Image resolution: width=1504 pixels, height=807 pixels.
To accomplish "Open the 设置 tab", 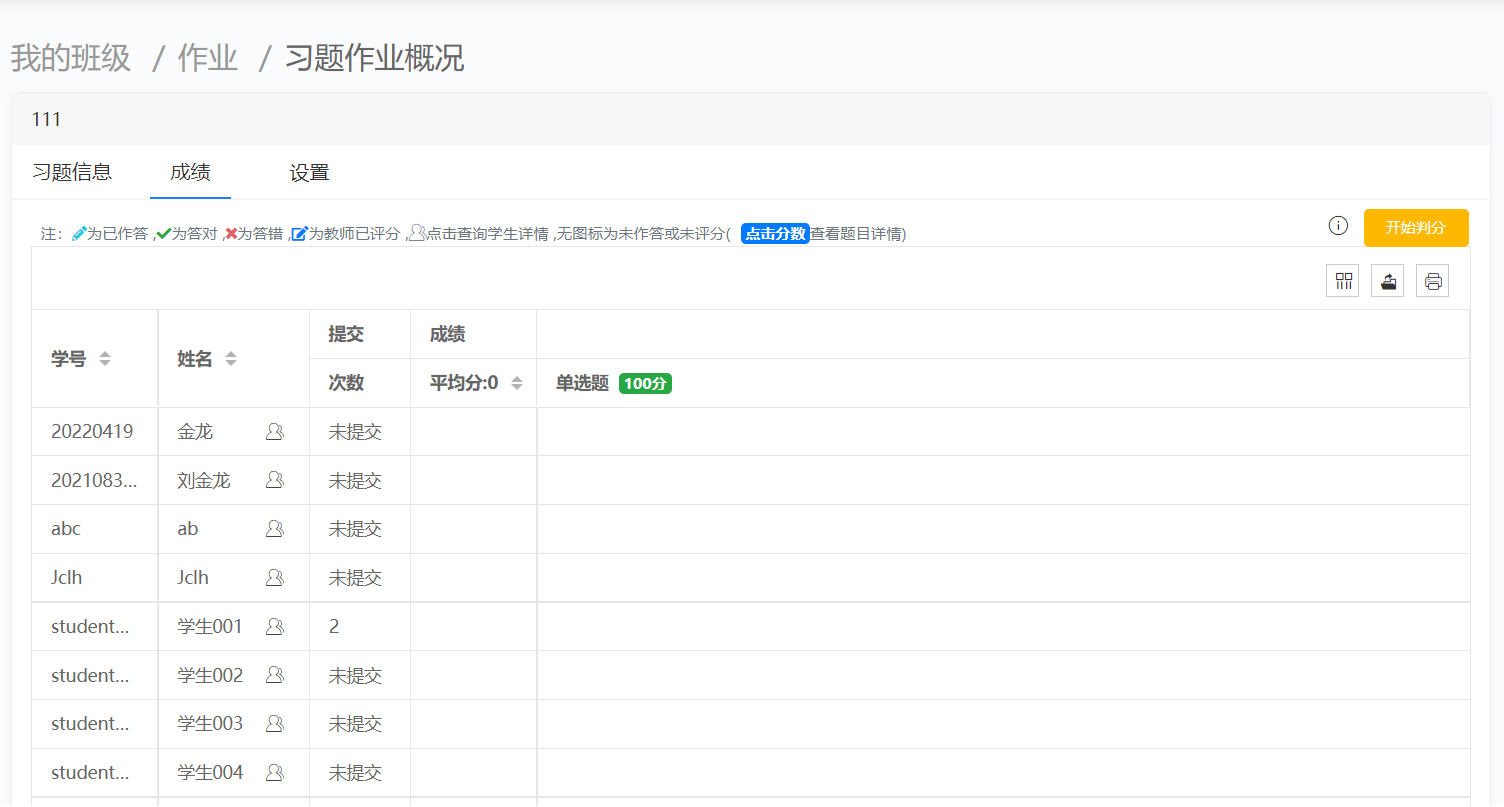I will (309, 173).
